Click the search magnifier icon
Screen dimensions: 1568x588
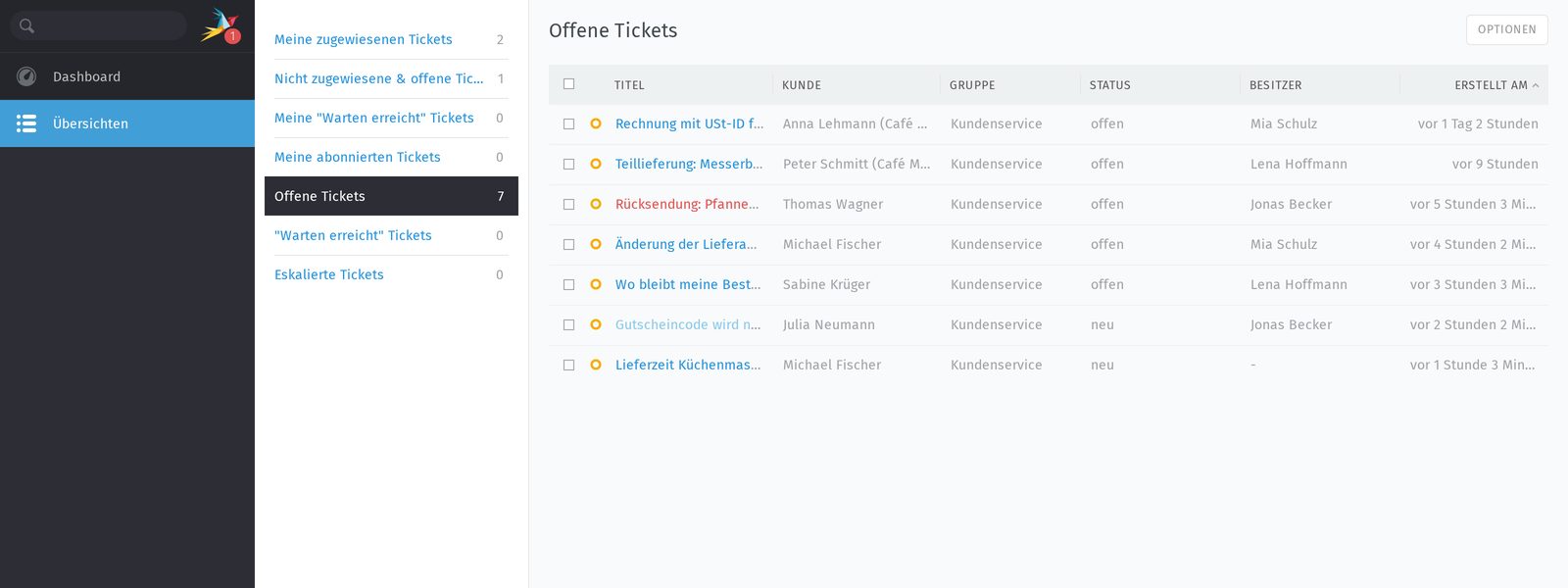[x=26, y=26]
